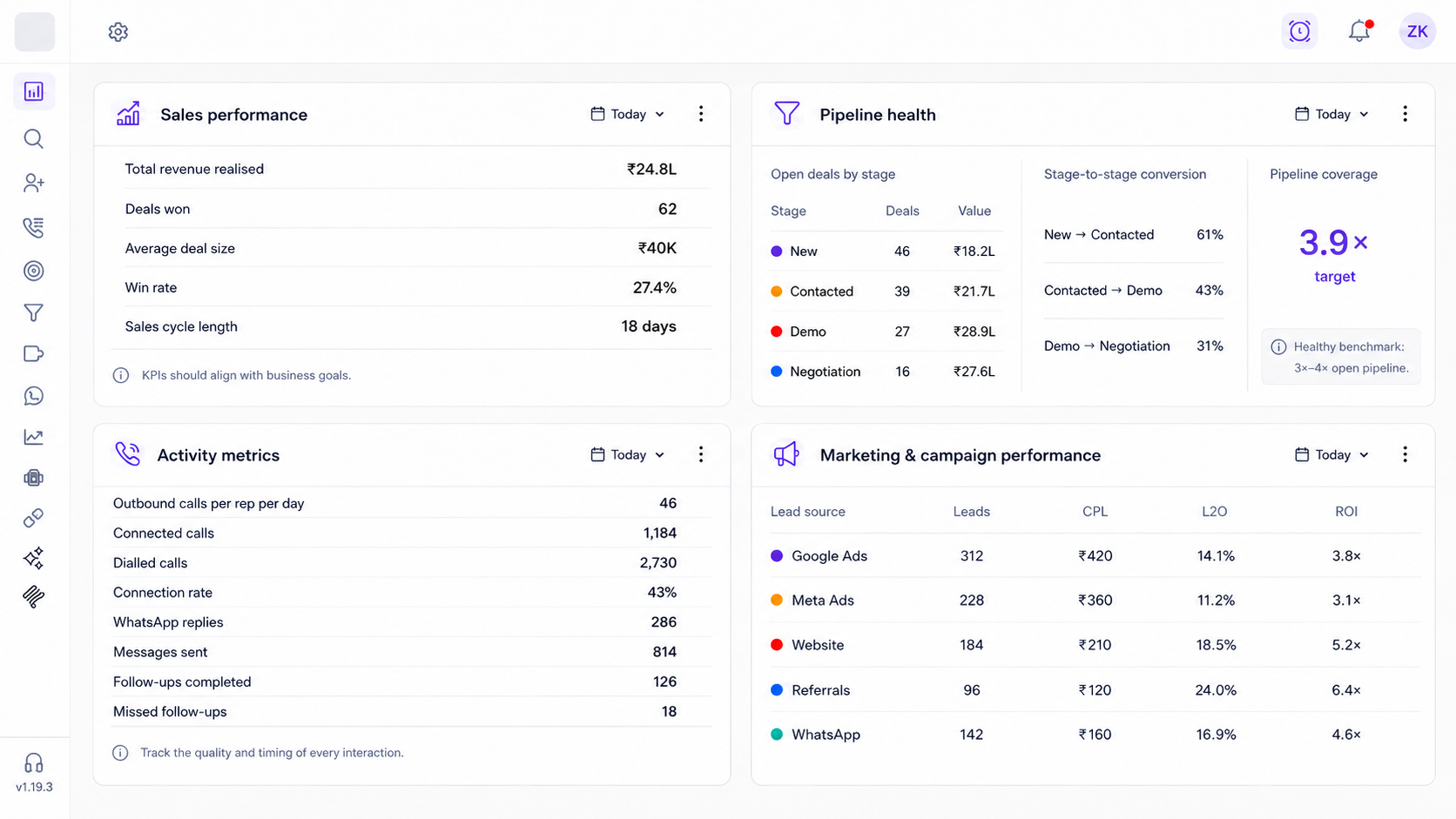Click the 3.9× pipeline coverage figure
Image resolution: width=1456 pixels, height=819 pixels.
[x=1333, y=242]
